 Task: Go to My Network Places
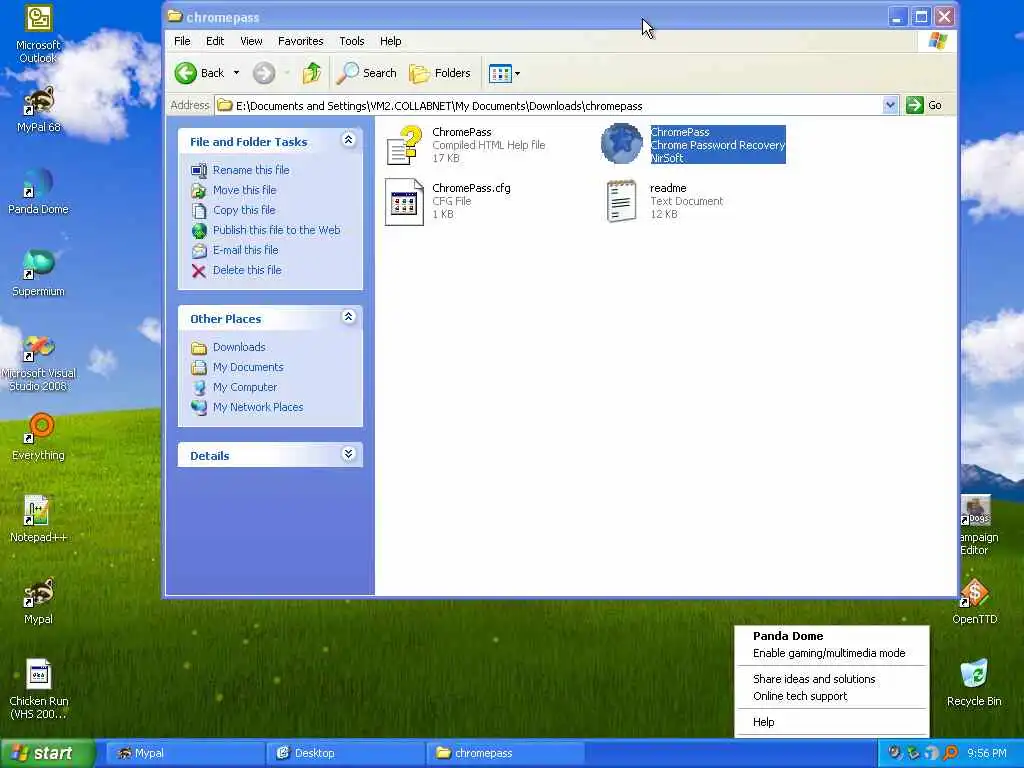(x=258, y=407)
